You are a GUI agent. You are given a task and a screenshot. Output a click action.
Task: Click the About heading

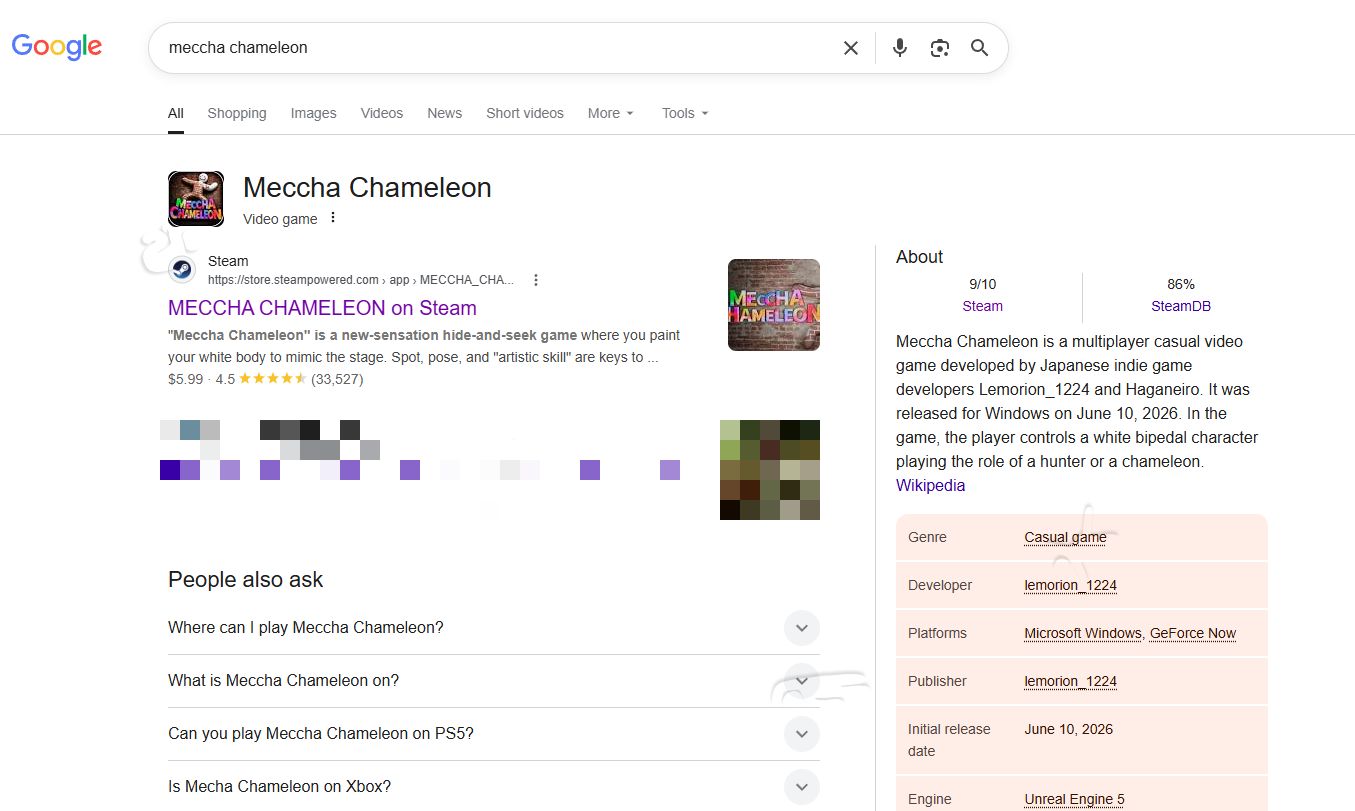point(920,257)
